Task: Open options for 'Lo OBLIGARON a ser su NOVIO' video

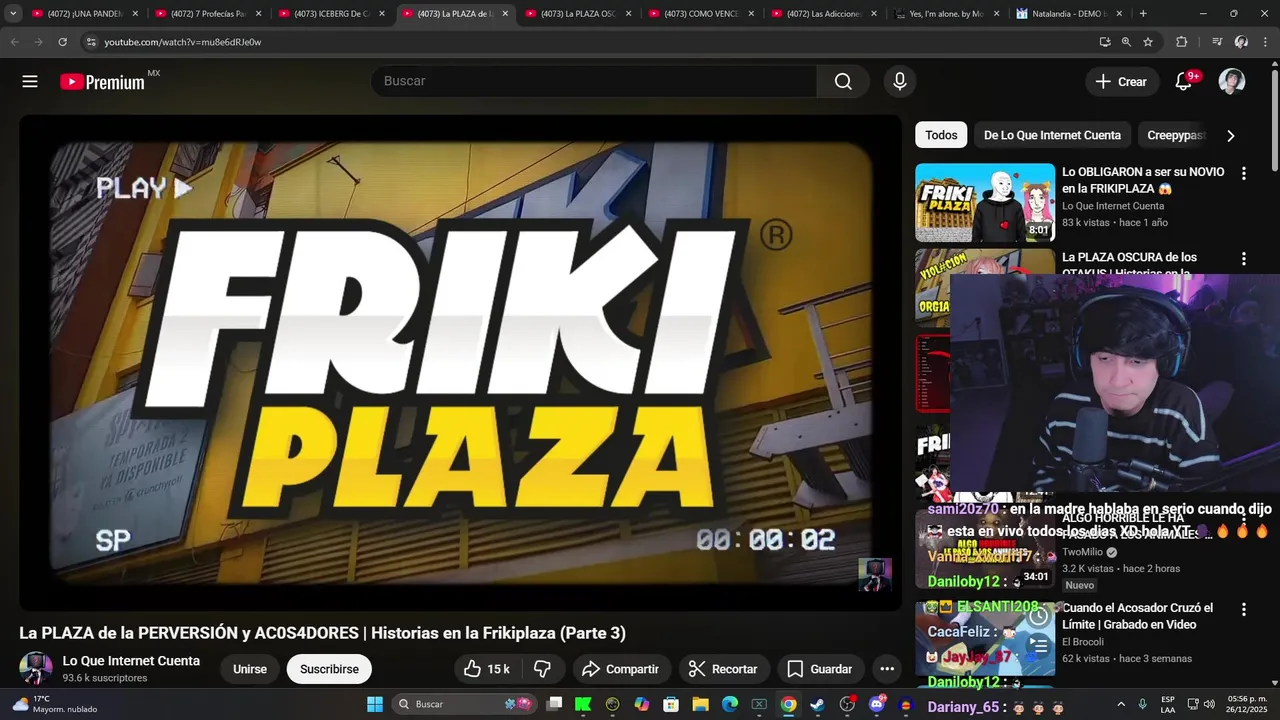Action: pos(1243,173)
